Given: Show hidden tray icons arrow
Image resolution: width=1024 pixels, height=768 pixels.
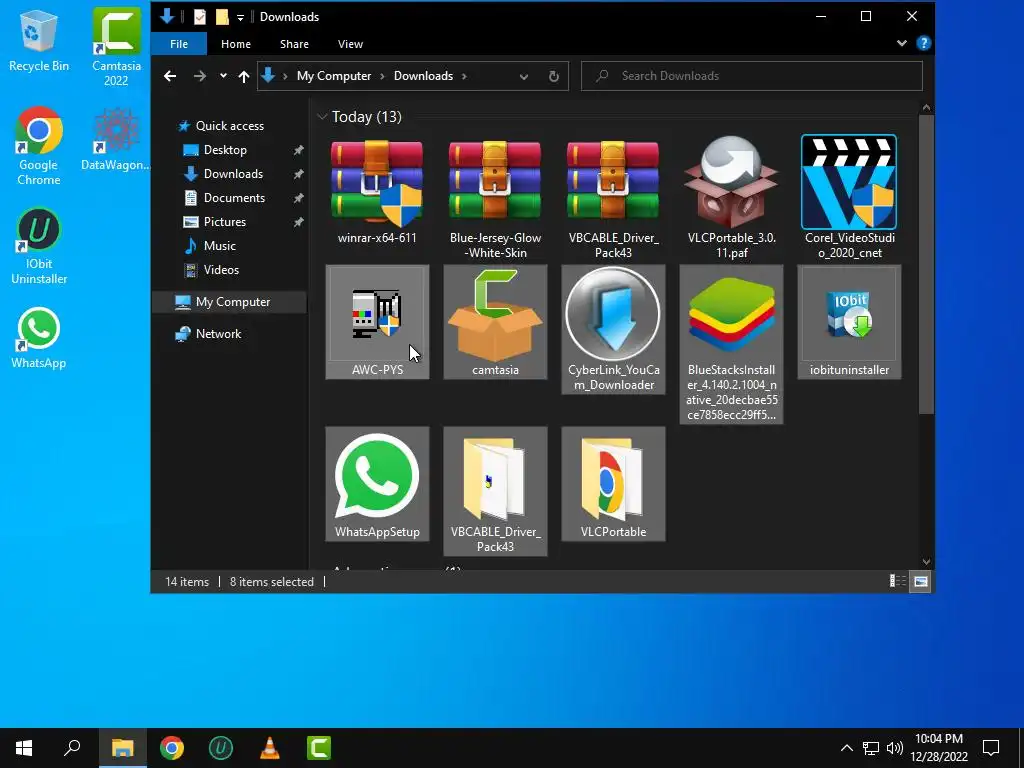Looking at the screenshot, I should [846, 748].
